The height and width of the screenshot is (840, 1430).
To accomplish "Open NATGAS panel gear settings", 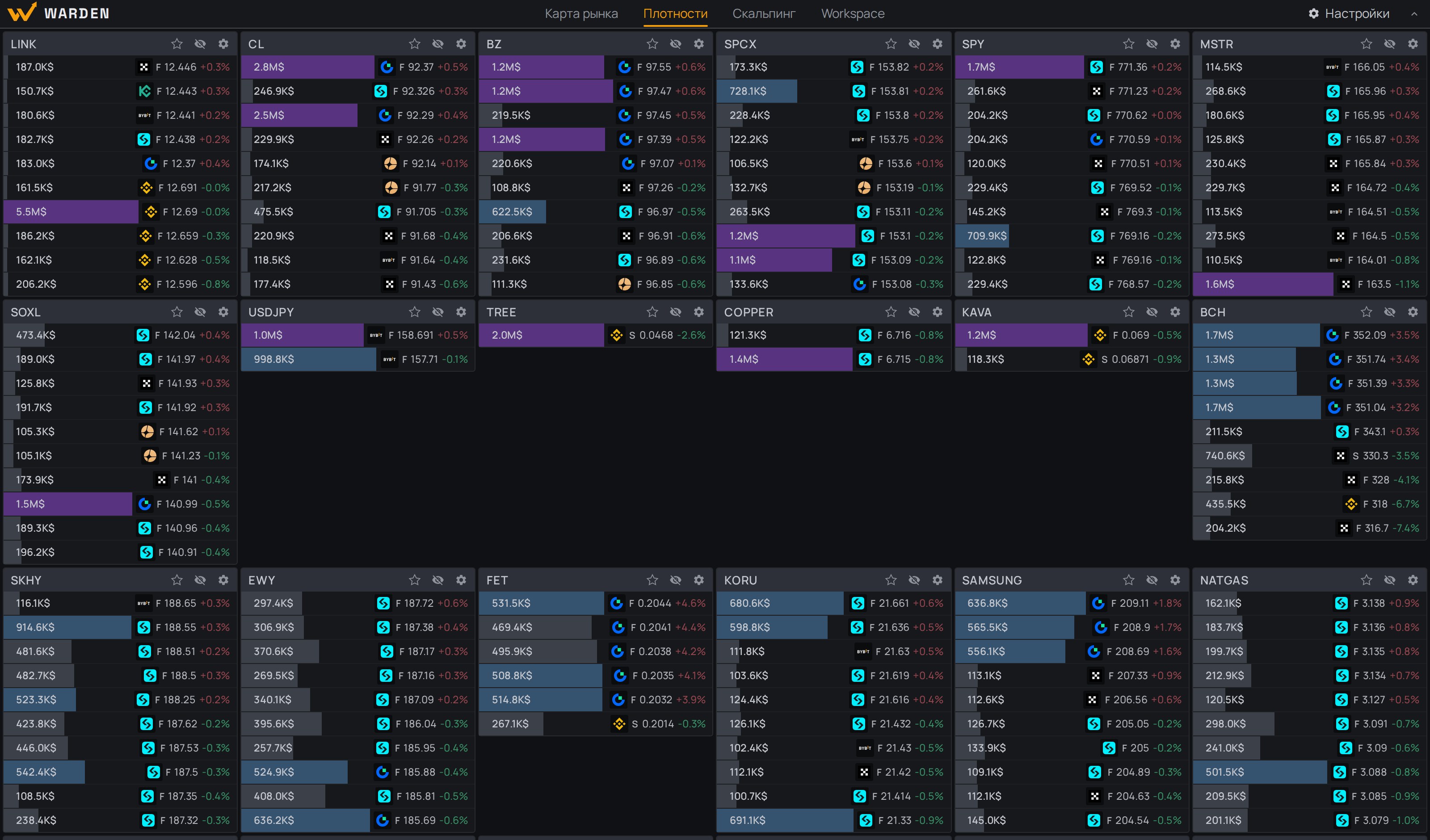I will pyautogui.click(x=1413, y=580).
